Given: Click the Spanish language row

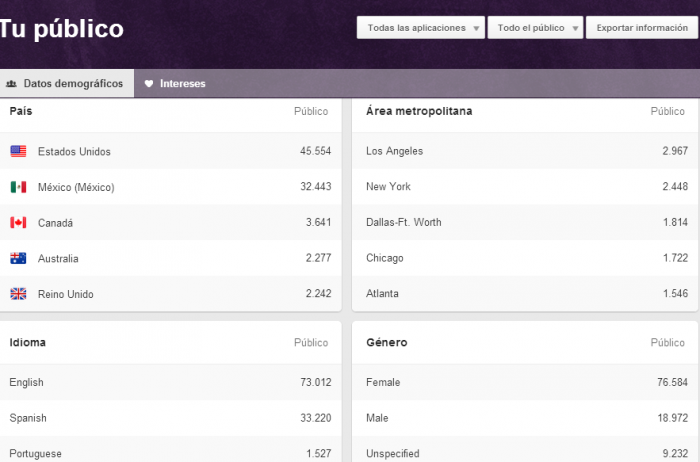Looking at the screenshot, I should 170,418.
